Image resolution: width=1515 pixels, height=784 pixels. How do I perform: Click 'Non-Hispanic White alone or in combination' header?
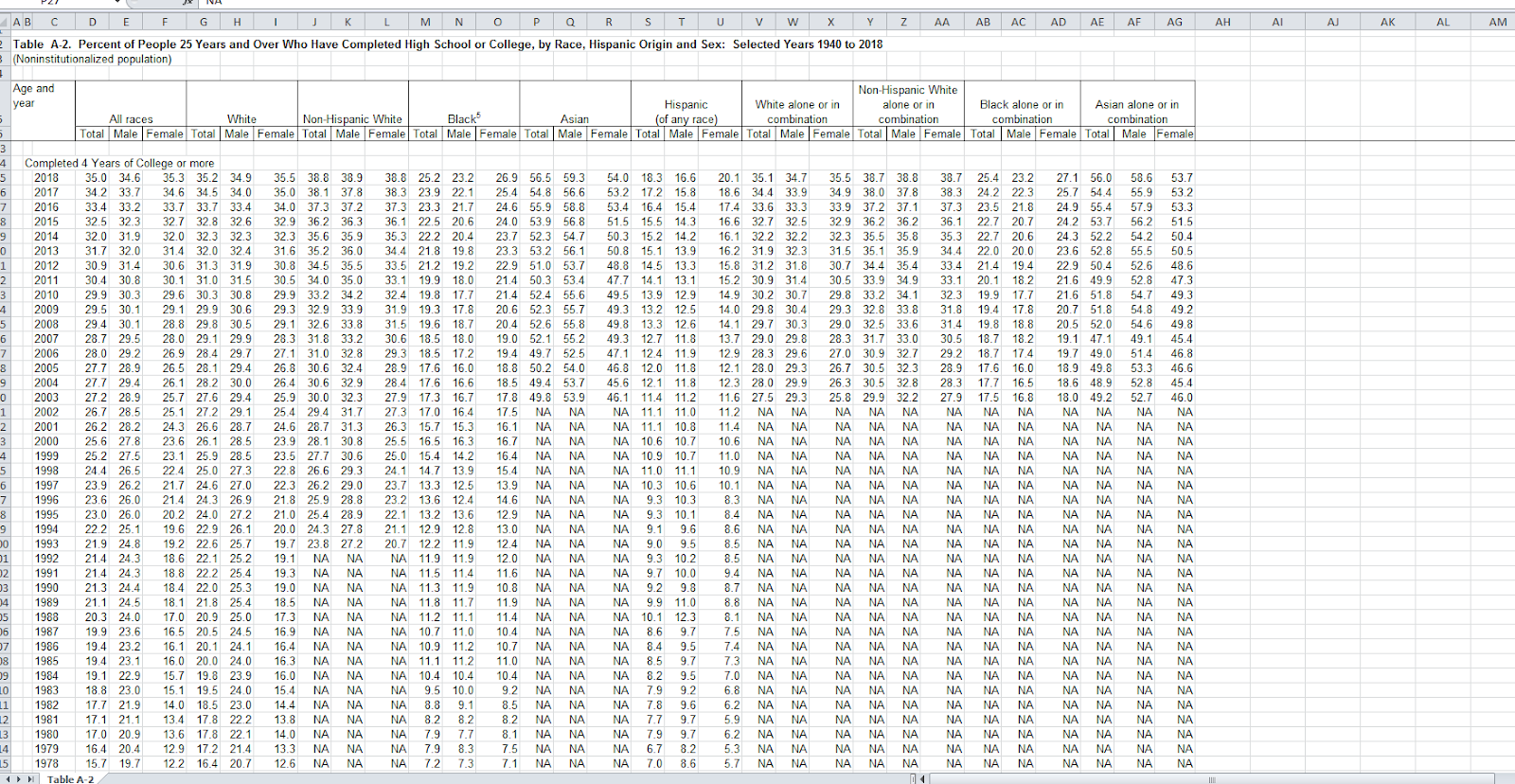pyautogui.click(x=908, y=104)
